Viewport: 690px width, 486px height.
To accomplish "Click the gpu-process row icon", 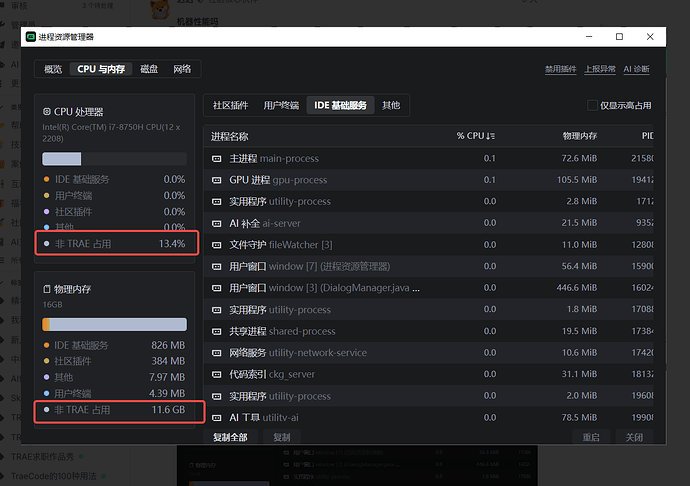I will [217, 180].
